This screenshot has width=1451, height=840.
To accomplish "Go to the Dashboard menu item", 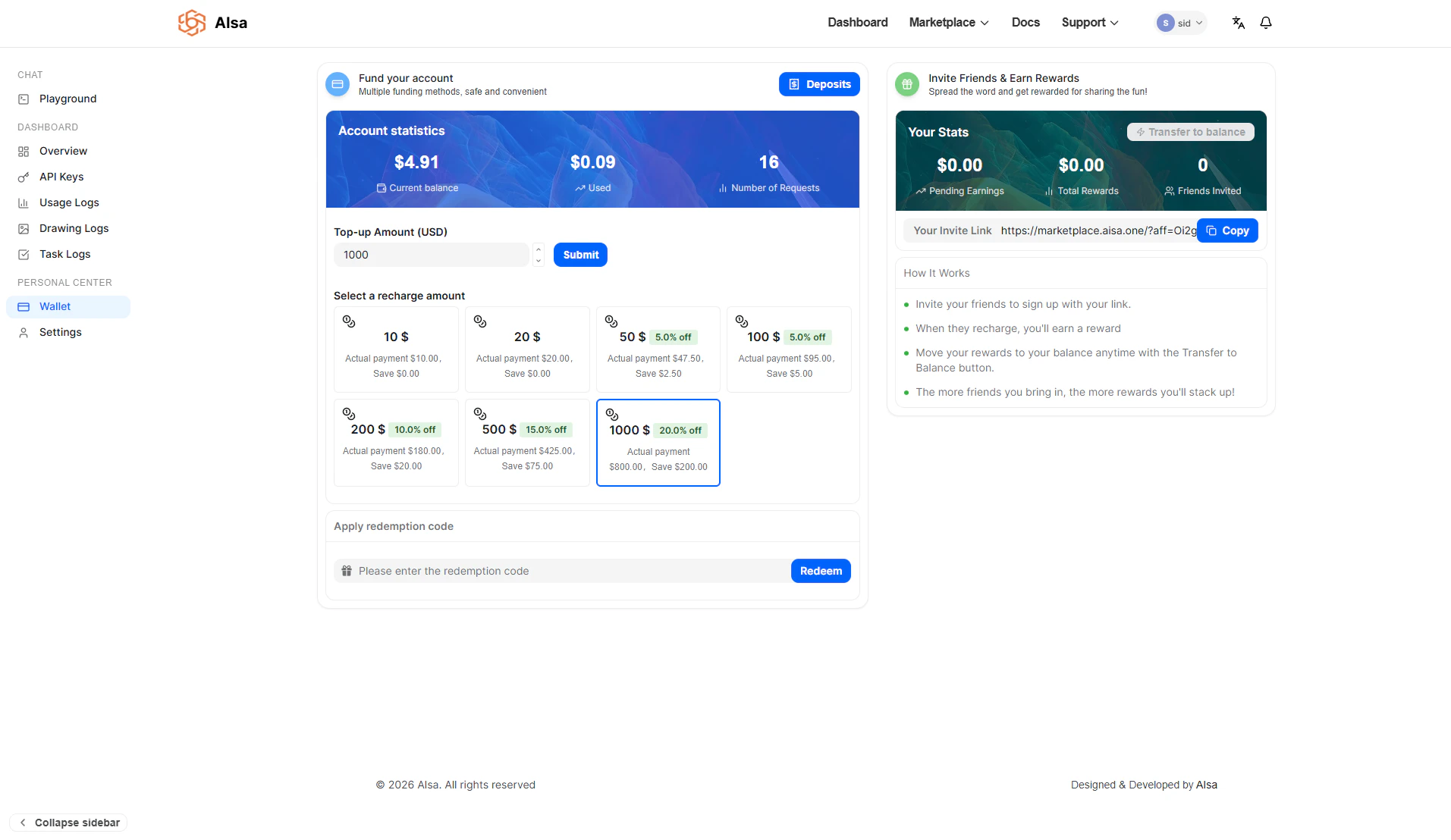I will (x=857, y=23).
